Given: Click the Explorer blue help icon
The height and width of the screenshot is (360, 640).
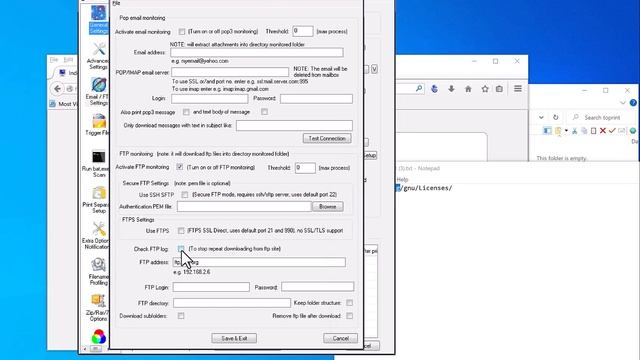Looking at the screenshot, I should tap(633, 103).
